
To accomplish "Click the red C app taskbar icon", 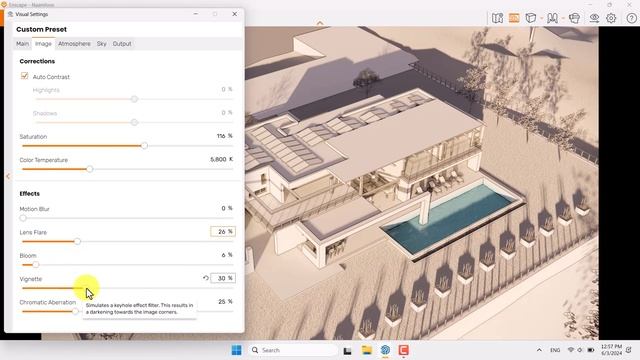I will (404, 350).
